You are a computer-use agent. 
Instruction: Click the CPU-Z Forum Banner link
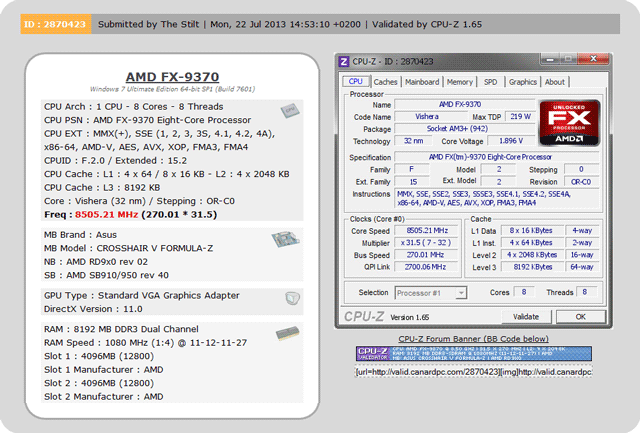click(473, 339)
